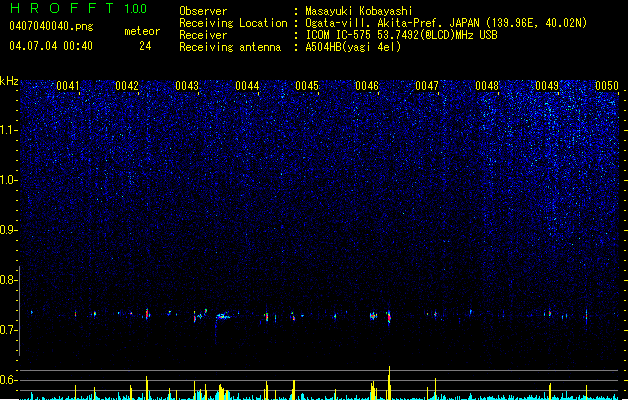Select the file name 0407040040.png

(x=51, y=26)
